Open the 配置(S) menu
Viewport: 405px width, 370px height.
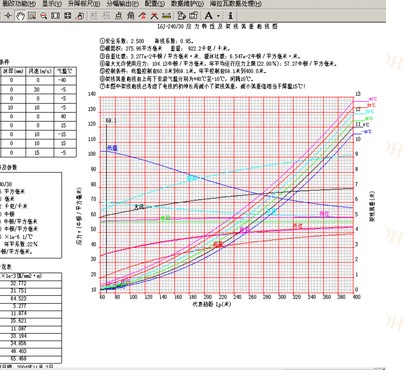[x=155, y=4]
